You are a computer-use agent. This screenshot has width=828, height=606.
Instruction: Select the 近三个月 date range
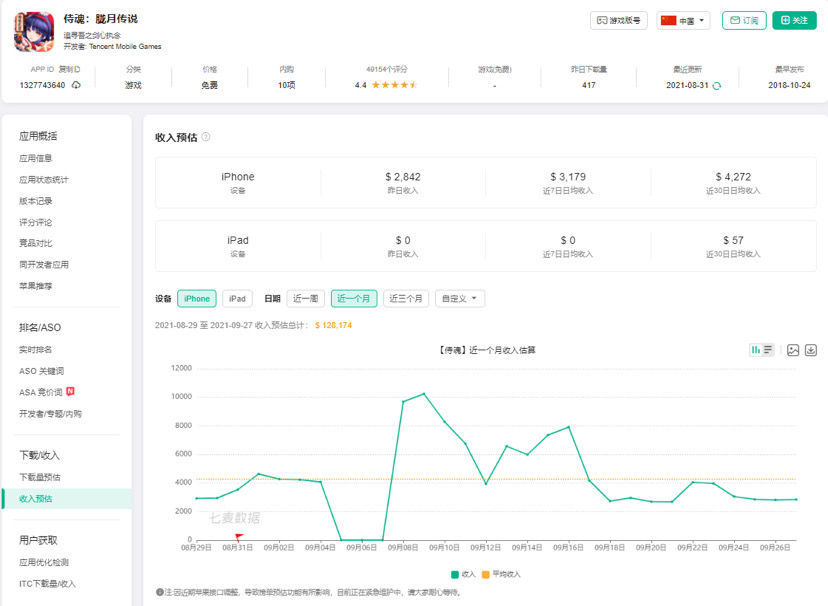tap(406, 299)
